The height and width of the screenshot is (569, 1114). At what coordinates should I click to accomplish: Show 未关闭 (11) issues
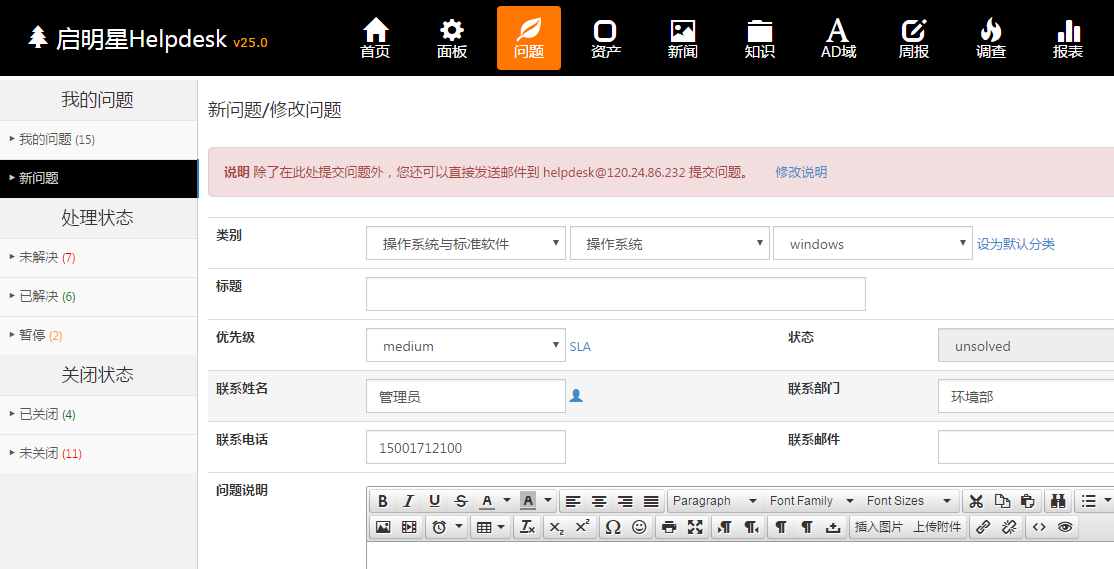click(99, 453)
